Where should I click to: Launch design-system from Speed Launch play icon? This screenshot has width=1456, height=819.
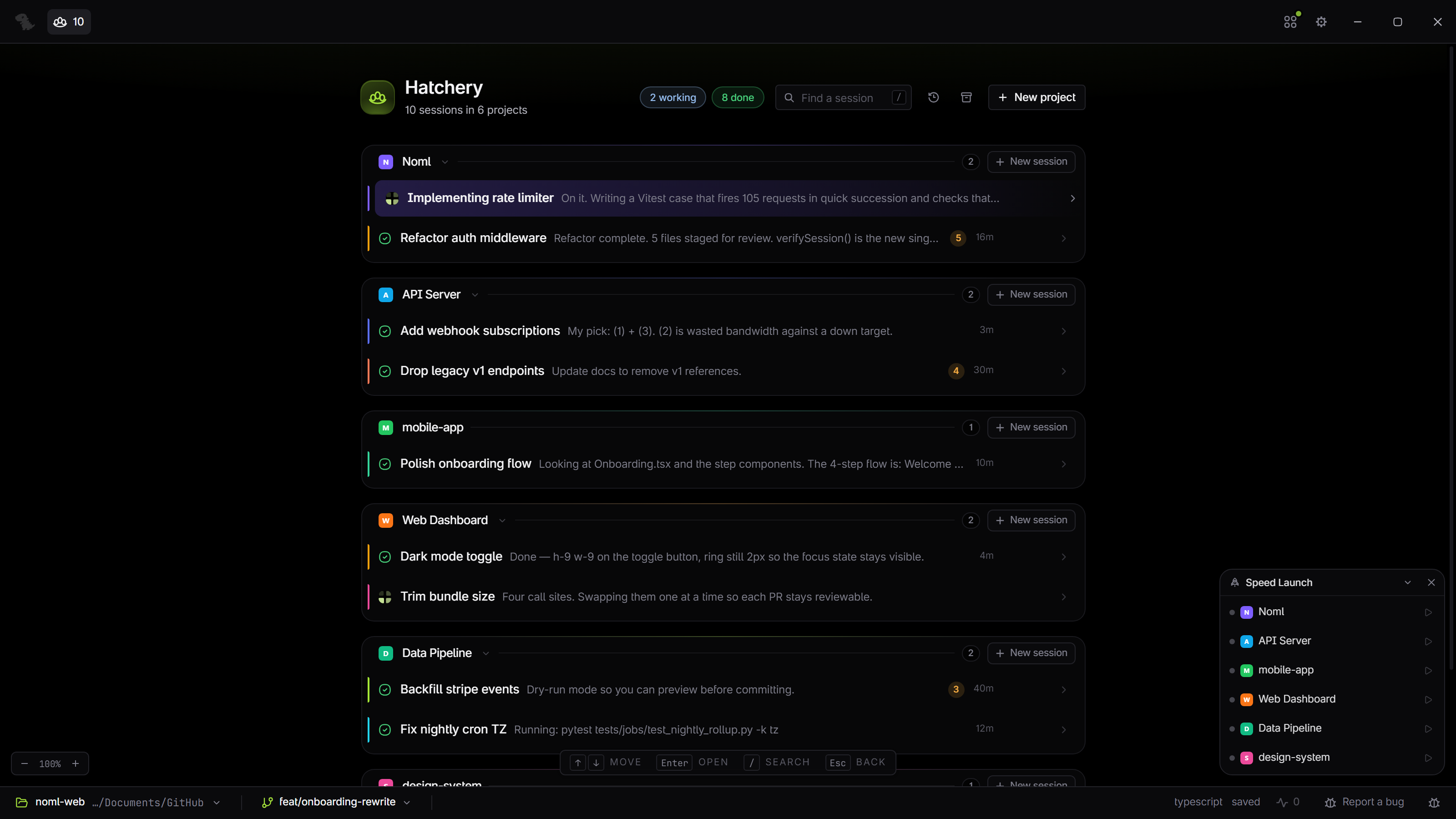click(1428, 758)
